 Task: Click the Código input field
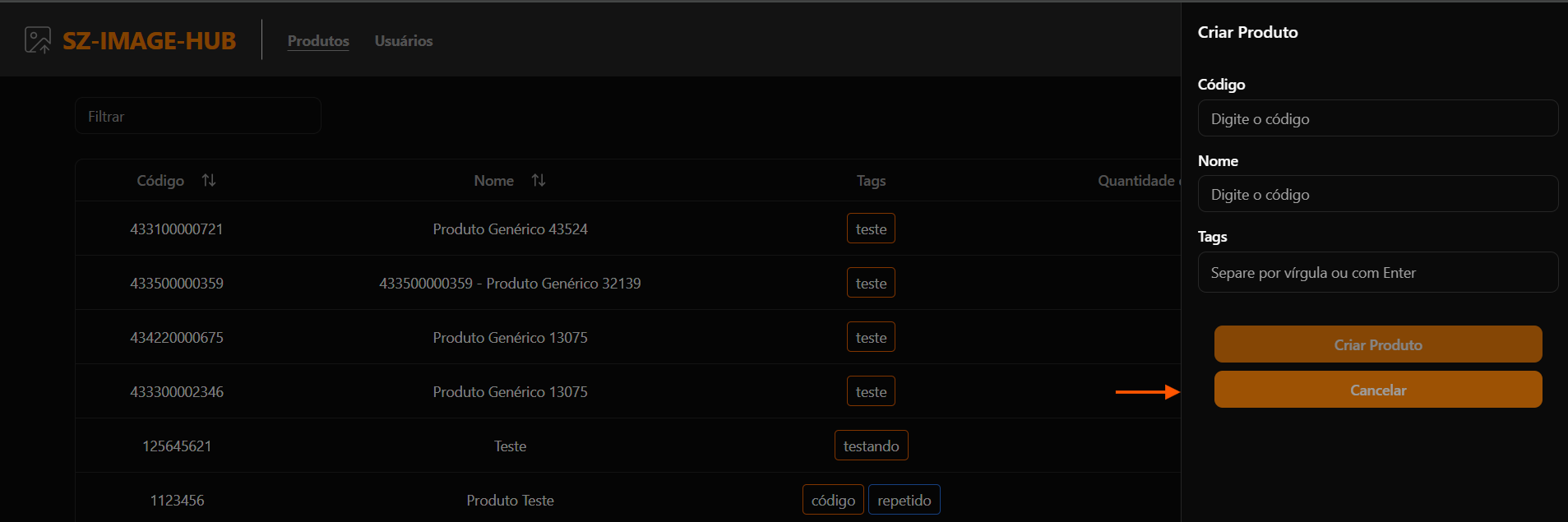tap(1377, 119)
